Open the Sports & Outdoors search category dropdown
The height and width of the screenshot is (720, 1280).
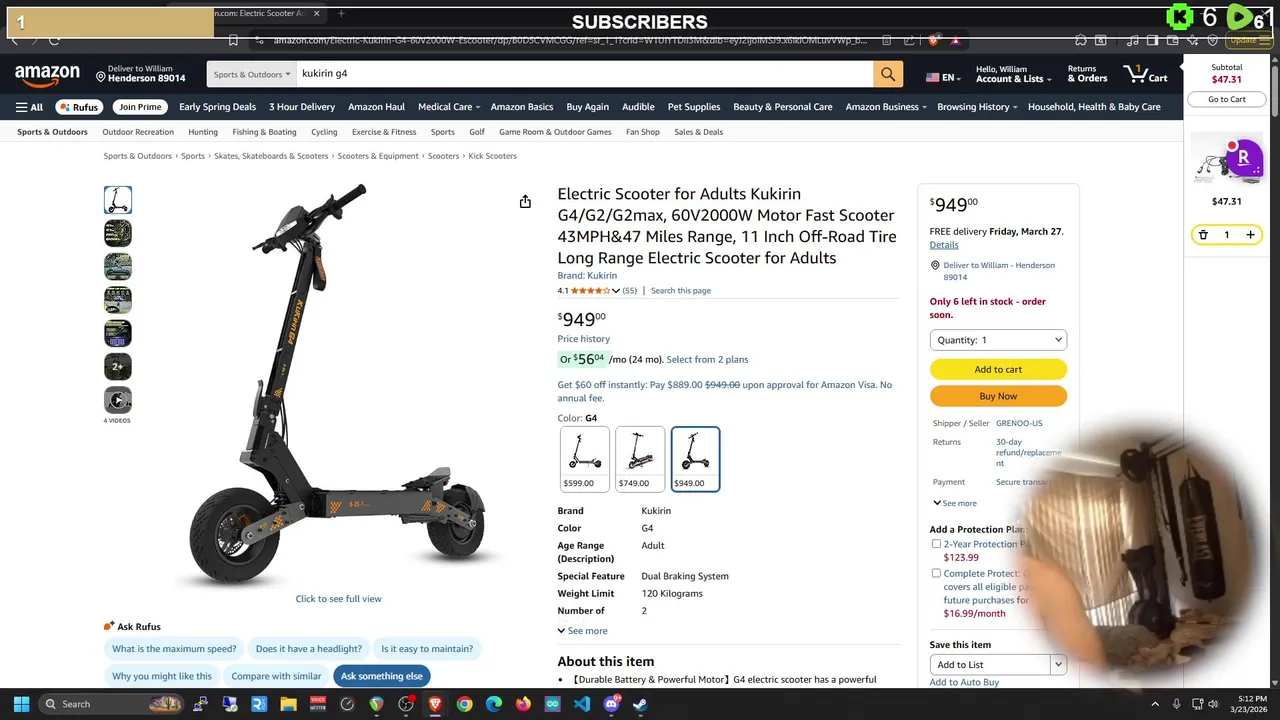(252, 74)
